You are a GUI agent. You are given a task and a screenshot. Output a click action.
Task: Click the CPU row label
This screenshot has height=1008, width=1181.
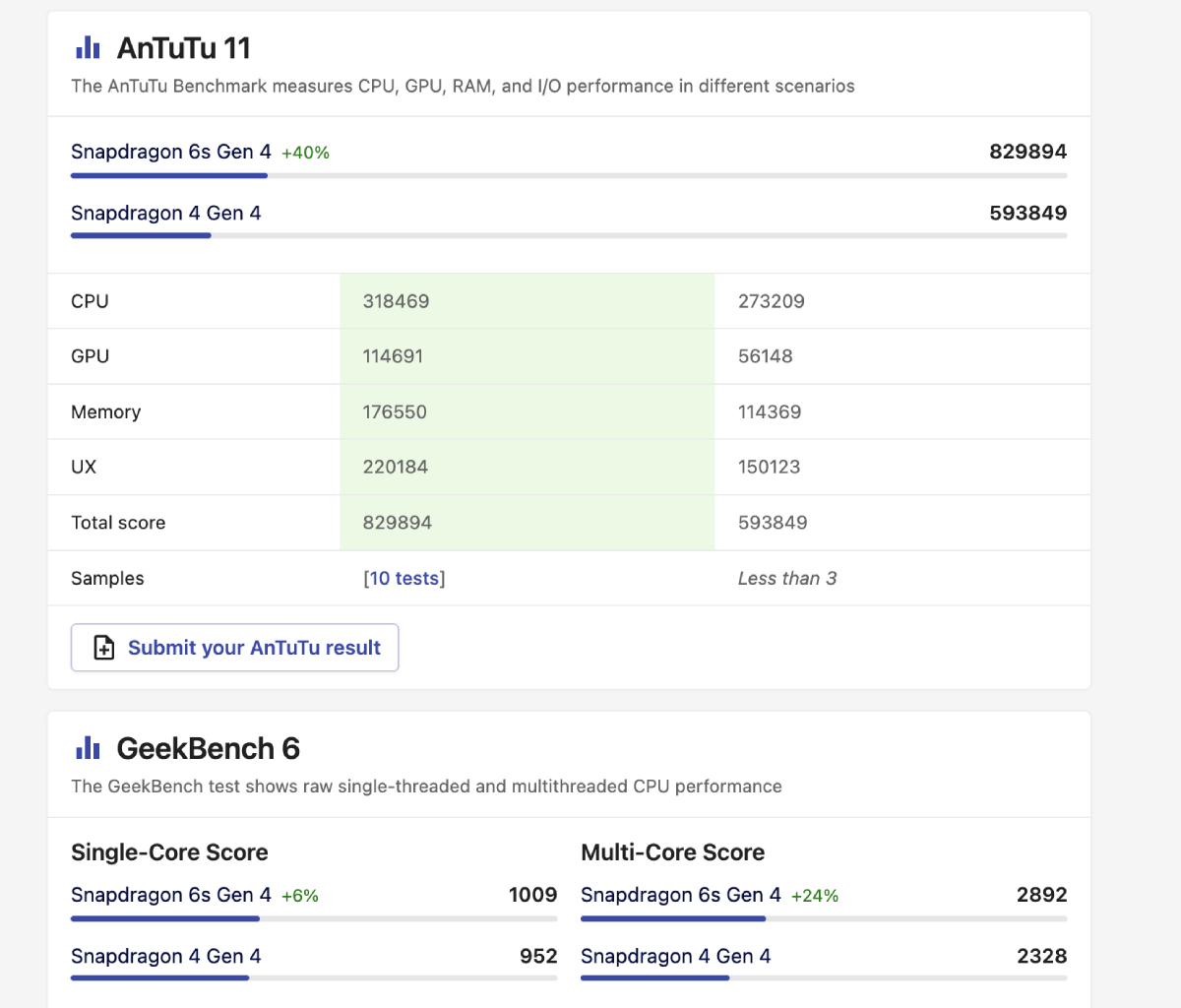(90, 301)
